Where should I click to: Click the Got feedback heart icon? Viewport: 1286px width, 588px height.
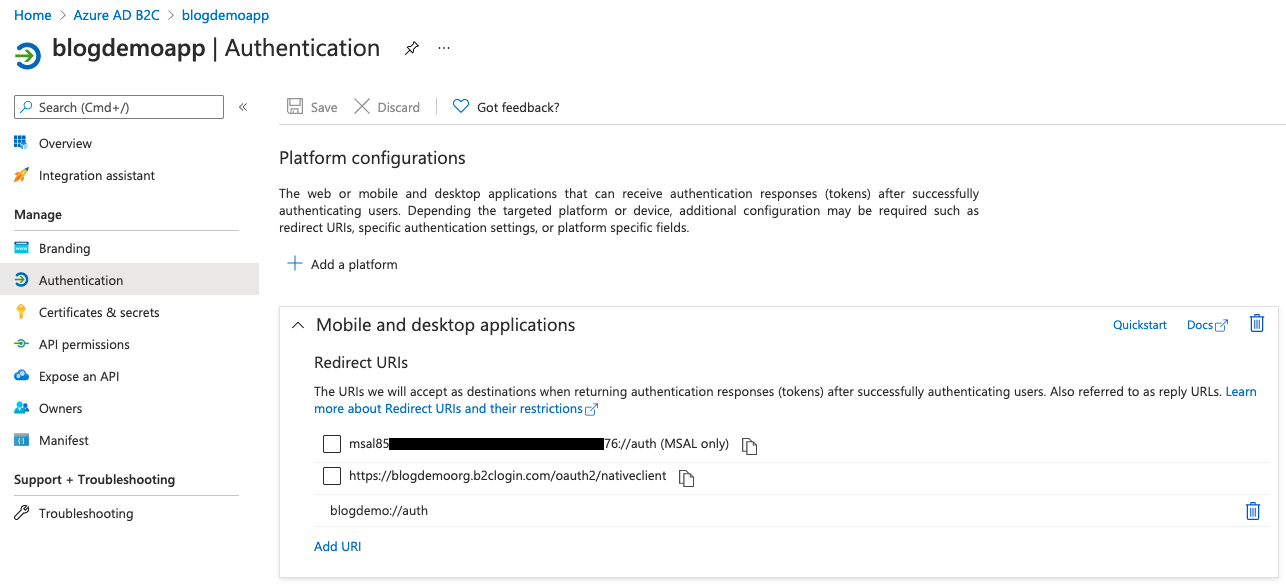coord(461,107)
